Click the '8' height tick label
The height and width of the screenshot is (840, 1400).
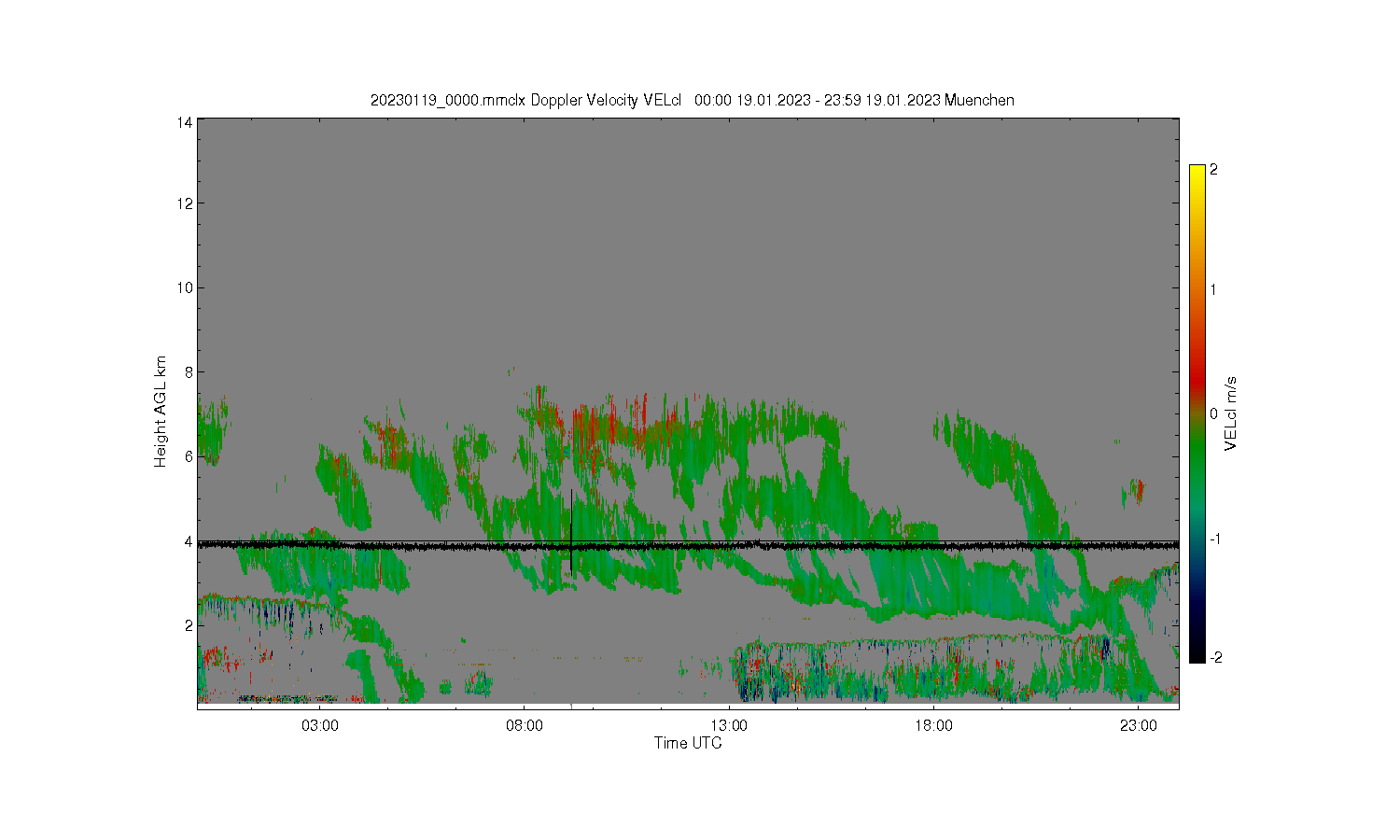click(x=189, y=372)
